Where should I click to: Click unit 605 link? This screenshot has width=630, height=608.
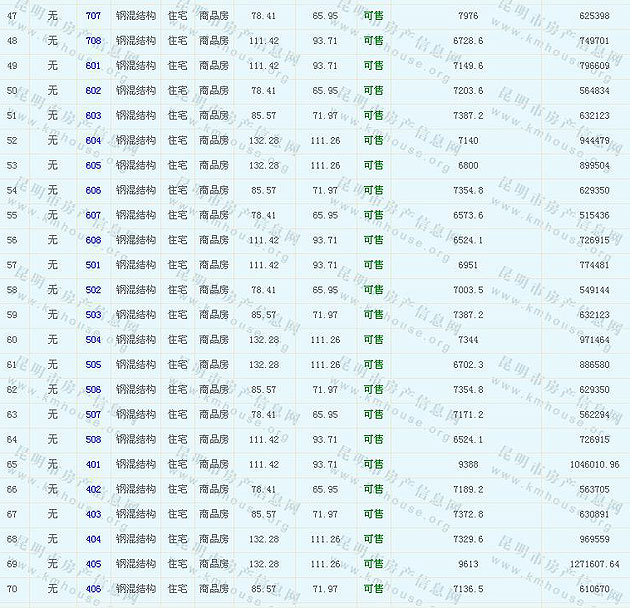(93, 166)
